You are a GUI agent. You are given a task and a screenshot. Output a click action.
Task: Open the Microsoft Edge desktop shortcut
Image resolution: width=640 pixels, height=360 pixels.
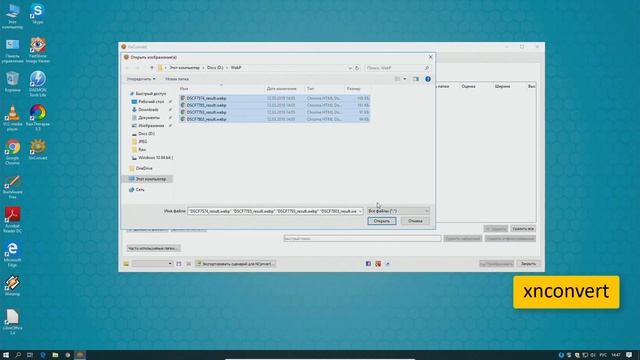coord(12,253)
